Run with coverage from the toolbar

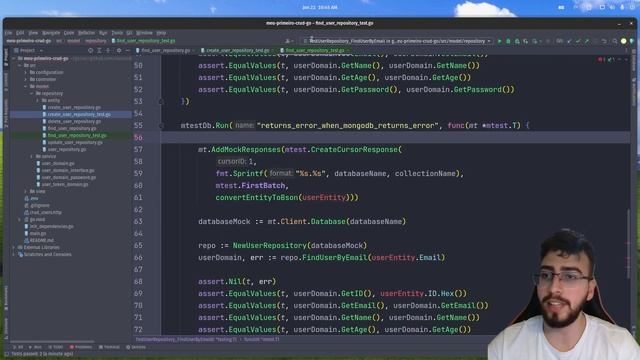point(517,41)
